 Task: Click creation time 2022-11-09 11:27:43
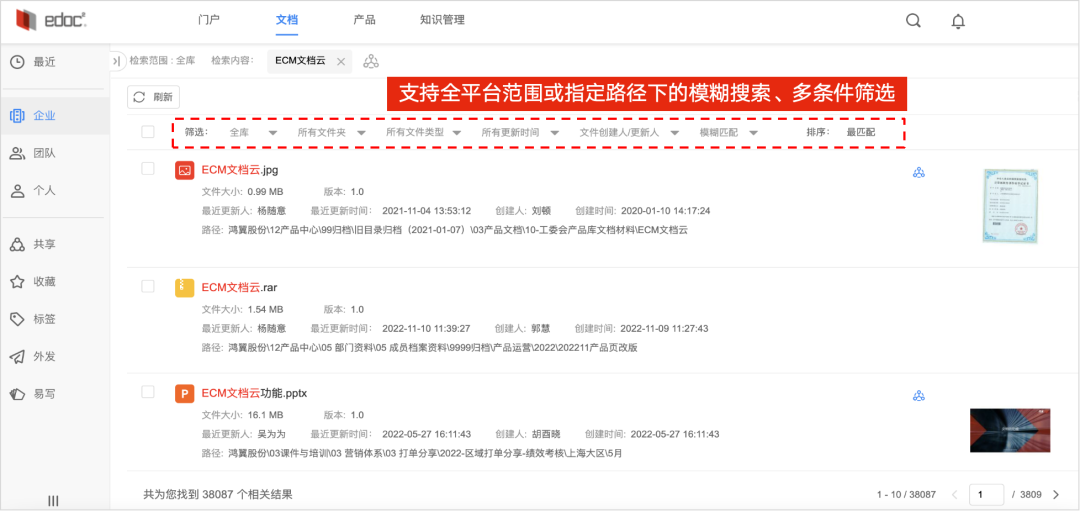[665, 328]
